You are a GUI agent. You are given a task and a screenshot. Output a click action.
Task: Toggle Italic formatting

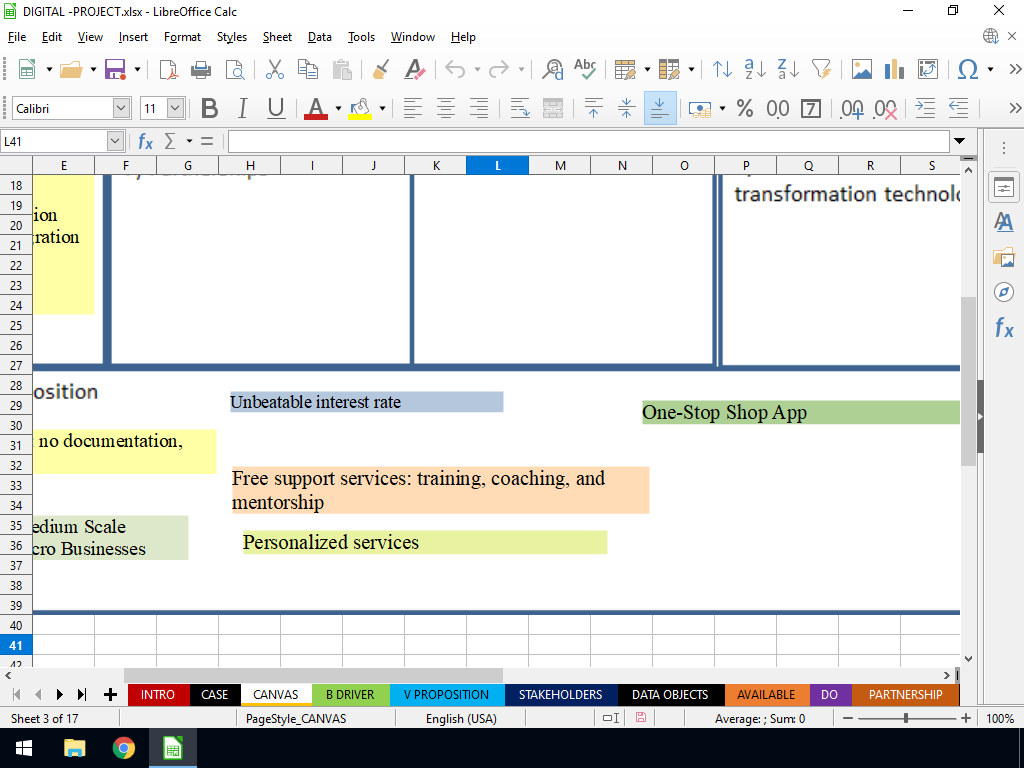(x=242, y=108)
